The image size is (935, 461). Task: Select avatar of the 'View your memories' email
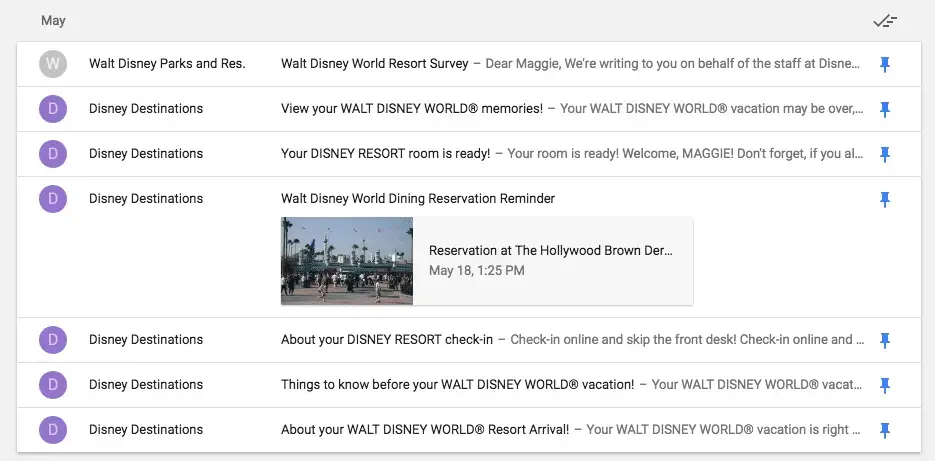point(53,109)
